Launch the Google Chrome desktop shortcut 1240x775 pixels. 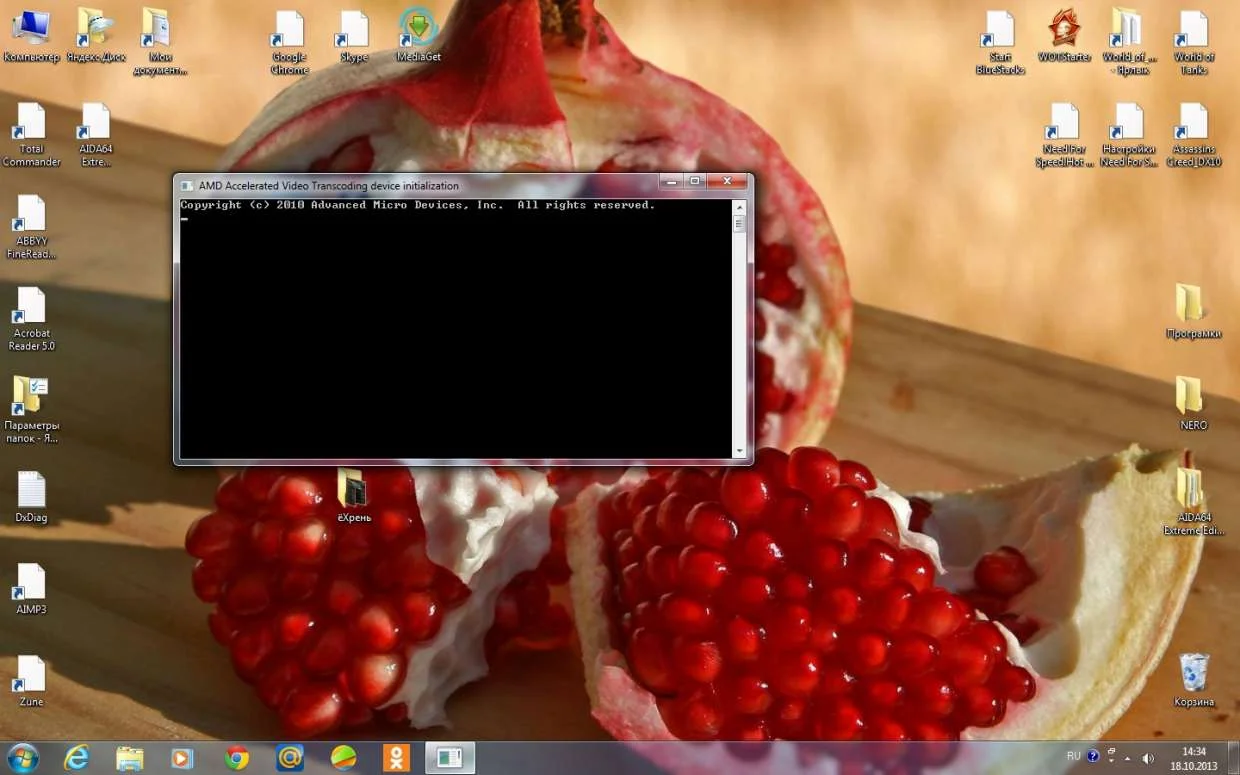click(x=289, y=42)
